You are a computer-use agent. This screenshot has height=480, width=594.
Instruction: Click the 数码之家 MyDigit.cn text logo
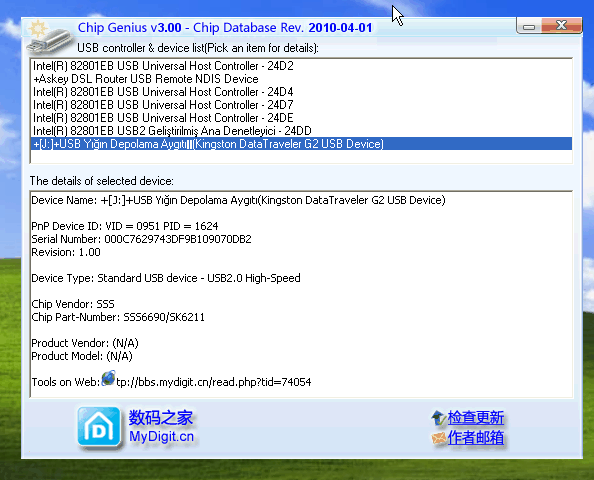coord(161,427)
